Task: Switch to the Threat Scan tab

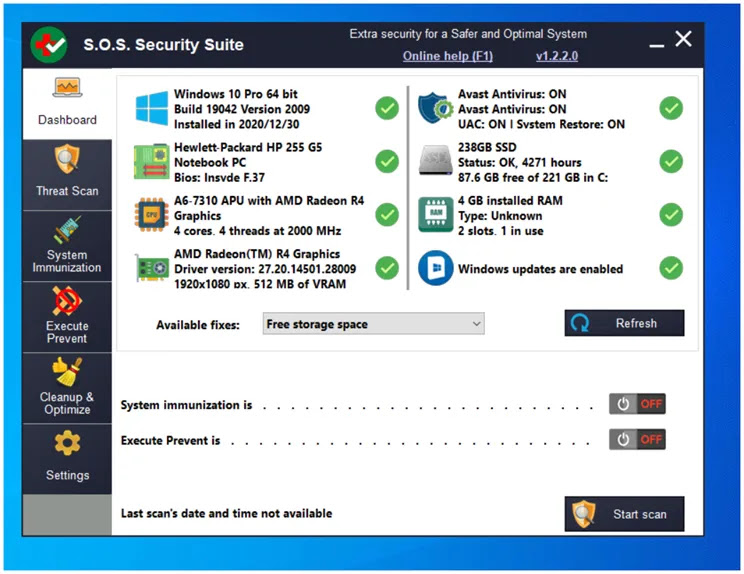Action: (x=67, y=175)
